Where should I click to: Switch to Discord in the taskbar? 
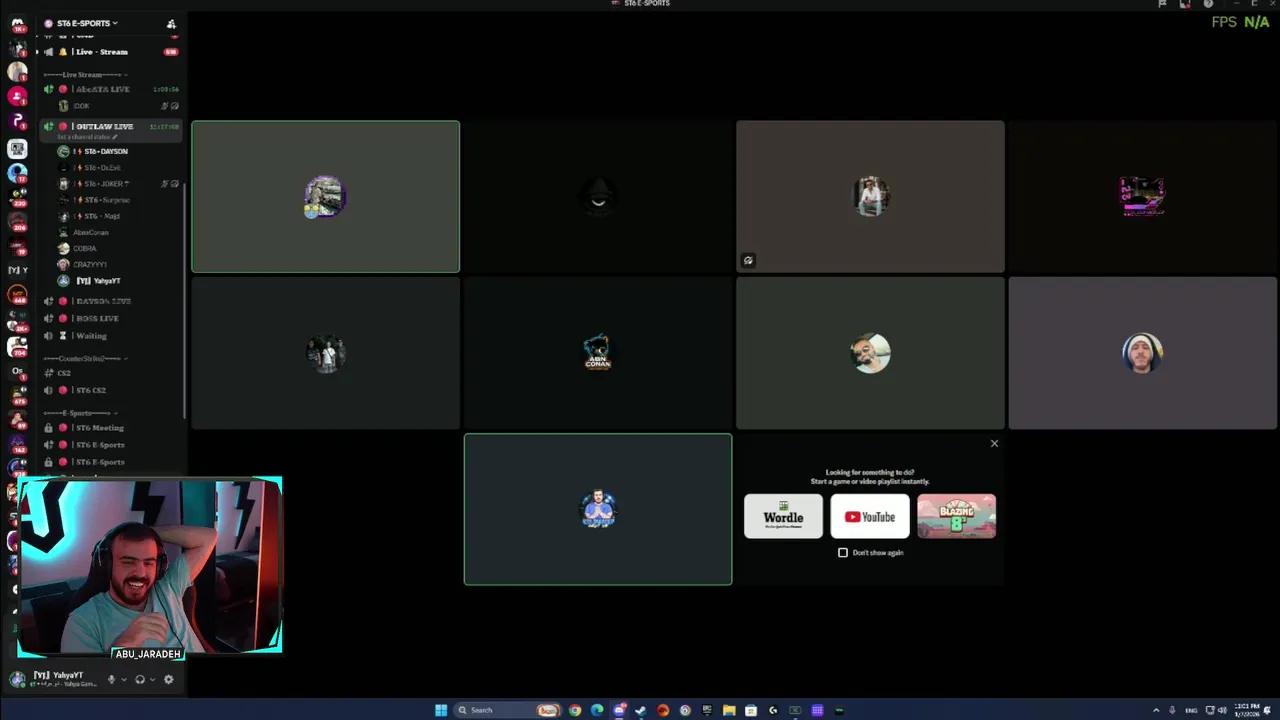coord(619,710)
